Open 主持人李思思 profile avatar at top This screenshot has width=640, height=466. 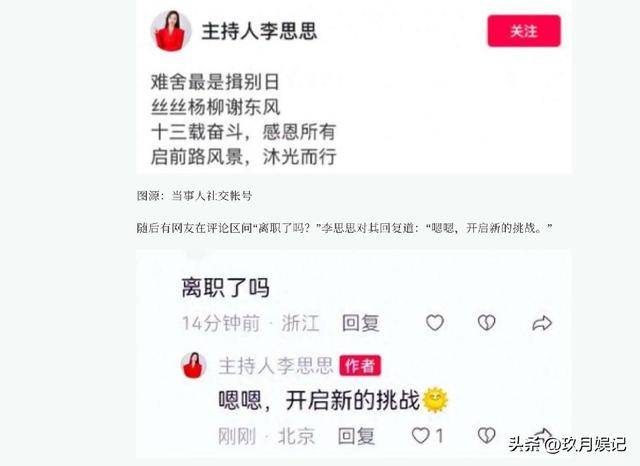point(171,31)
